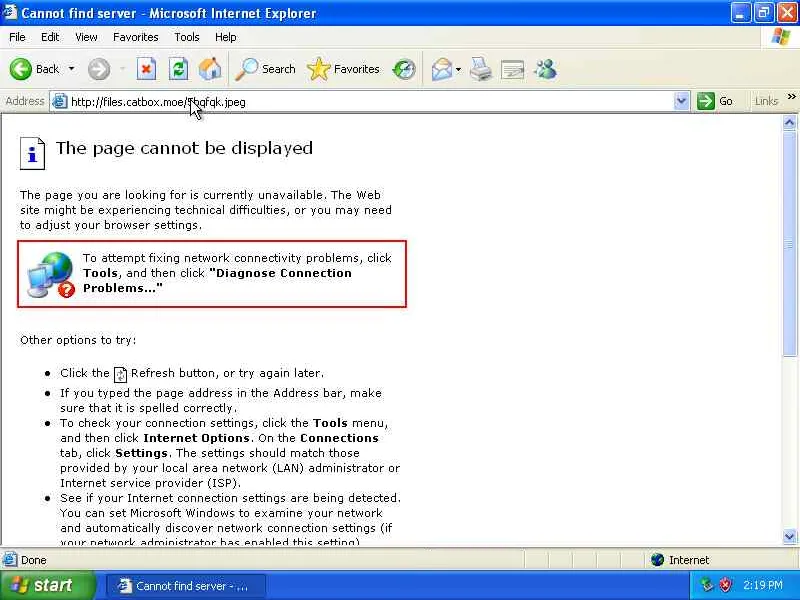The width and height of the screenshot is (800, 600).
Task: Expand the Links toolbar chevron
Action: tap(791, 96)
